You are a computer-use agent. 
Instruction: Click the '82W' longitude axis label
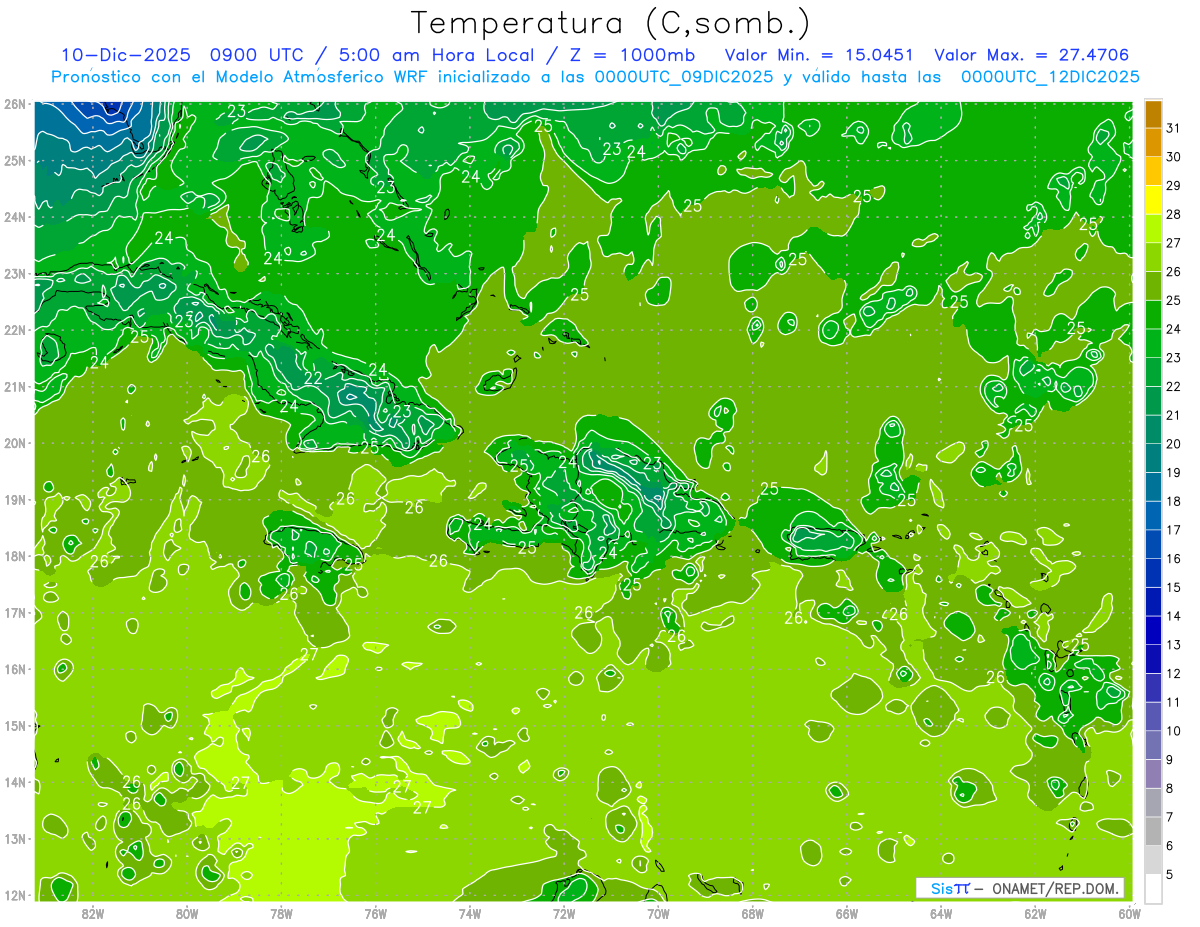coord(93,913)
